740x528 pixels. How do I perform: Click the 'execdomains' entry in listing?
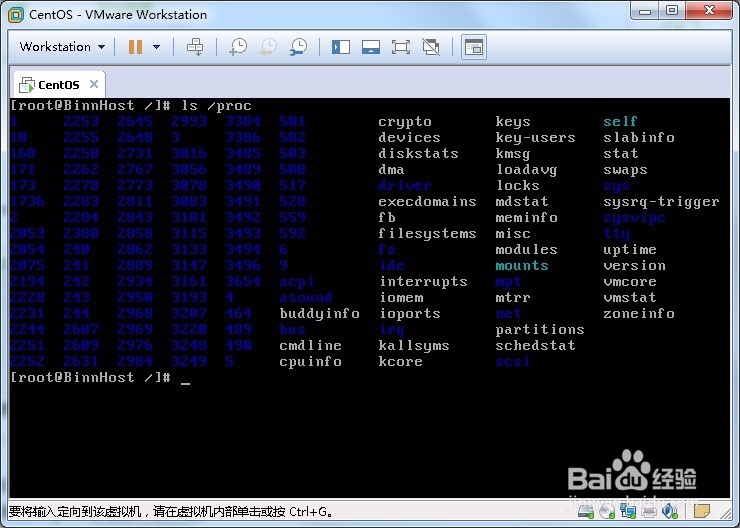coord(428,201)
